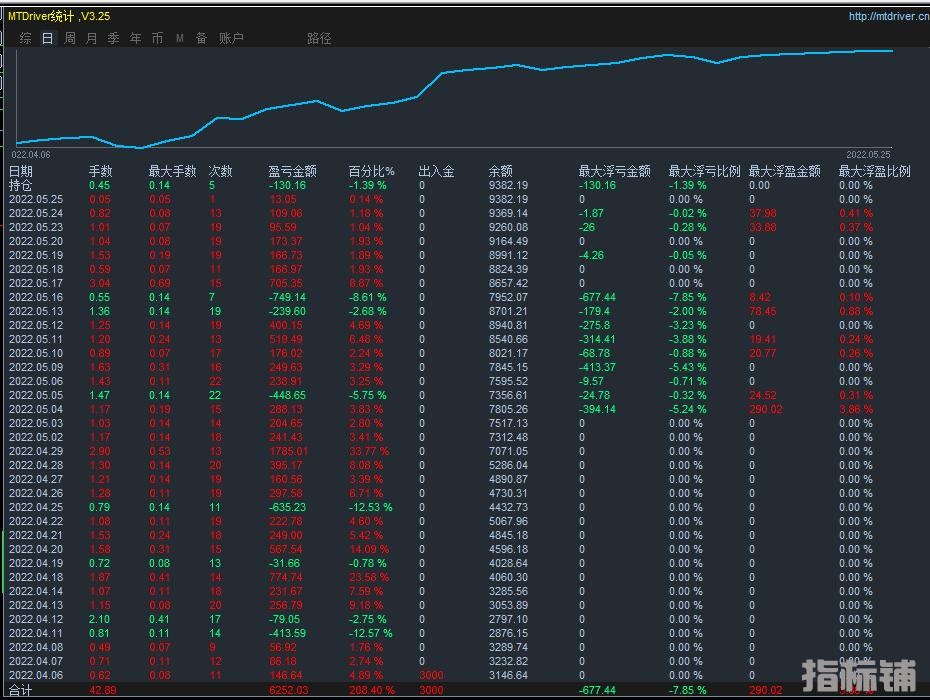Switch to the 综 summary tab

pyautogui.click(x=26, y=39)
